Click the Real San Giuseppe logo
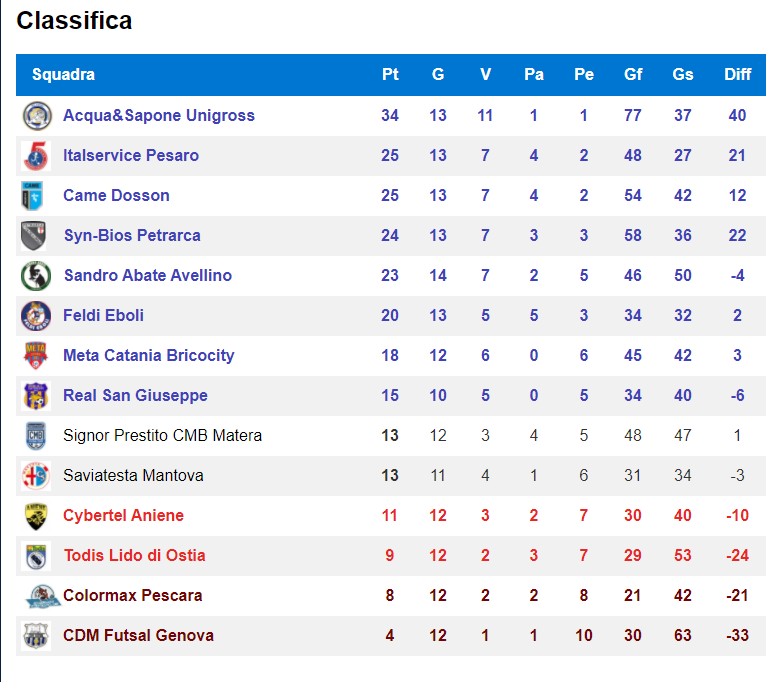Image resolution: width=771 pixels, height=682 pixels. 36,396
